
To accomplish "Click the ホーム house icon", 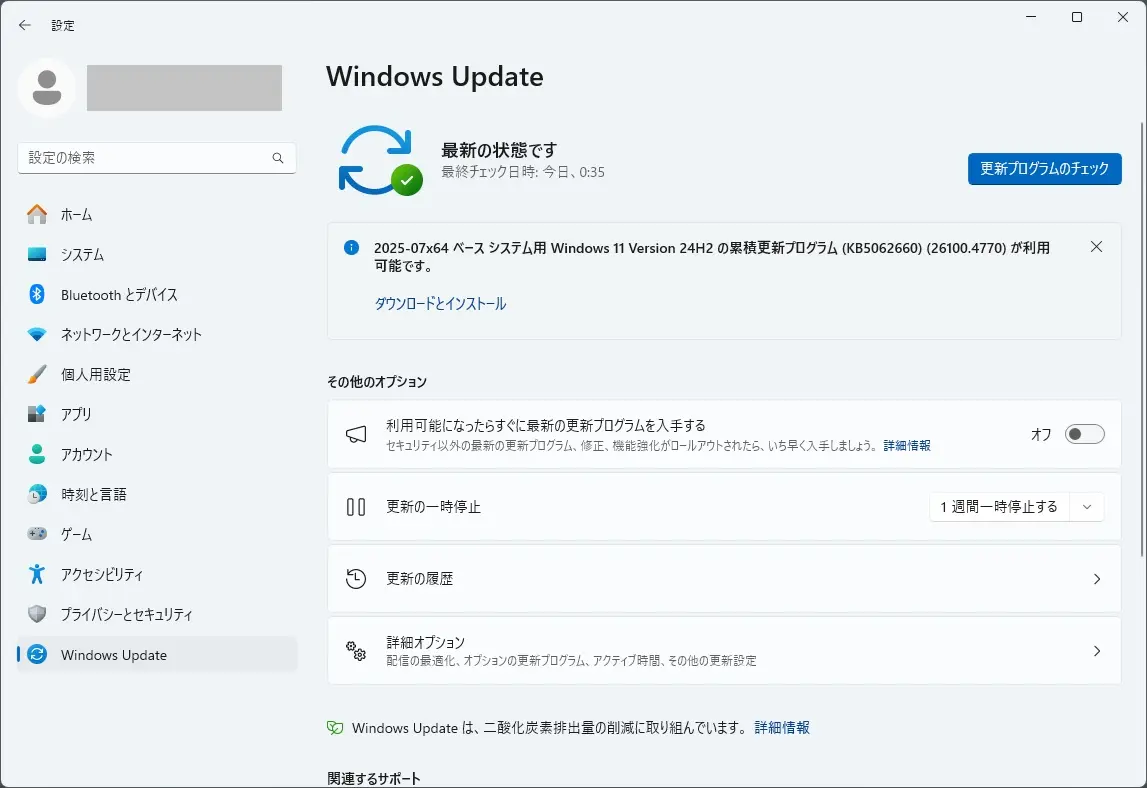I will tap(37, 214).
